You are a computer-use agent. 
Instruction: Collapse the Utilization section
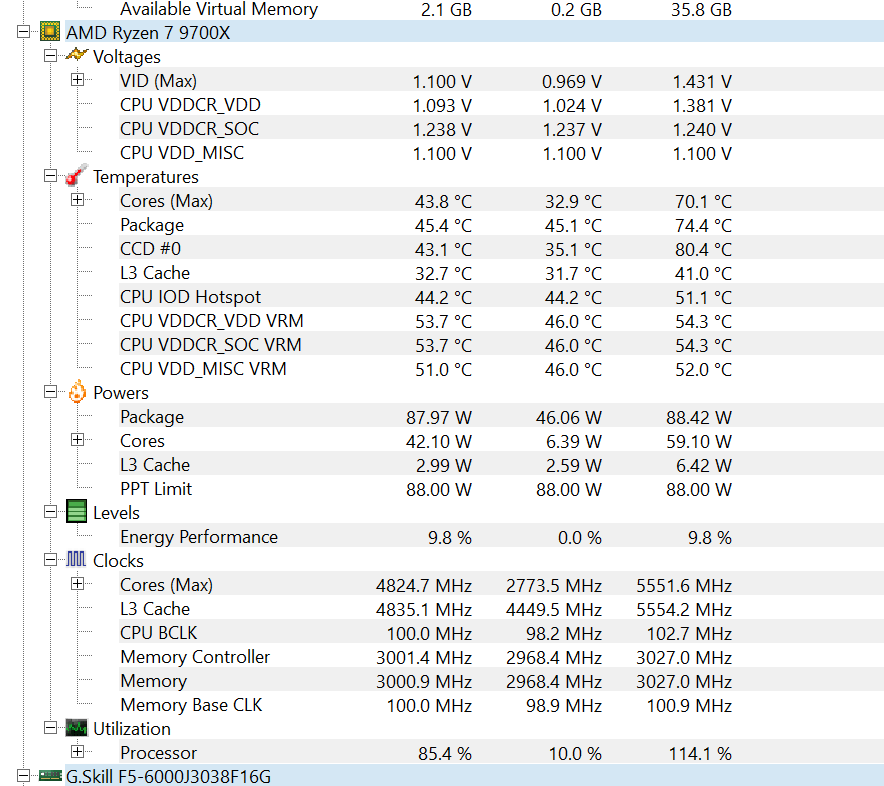(x=50, y=728)
